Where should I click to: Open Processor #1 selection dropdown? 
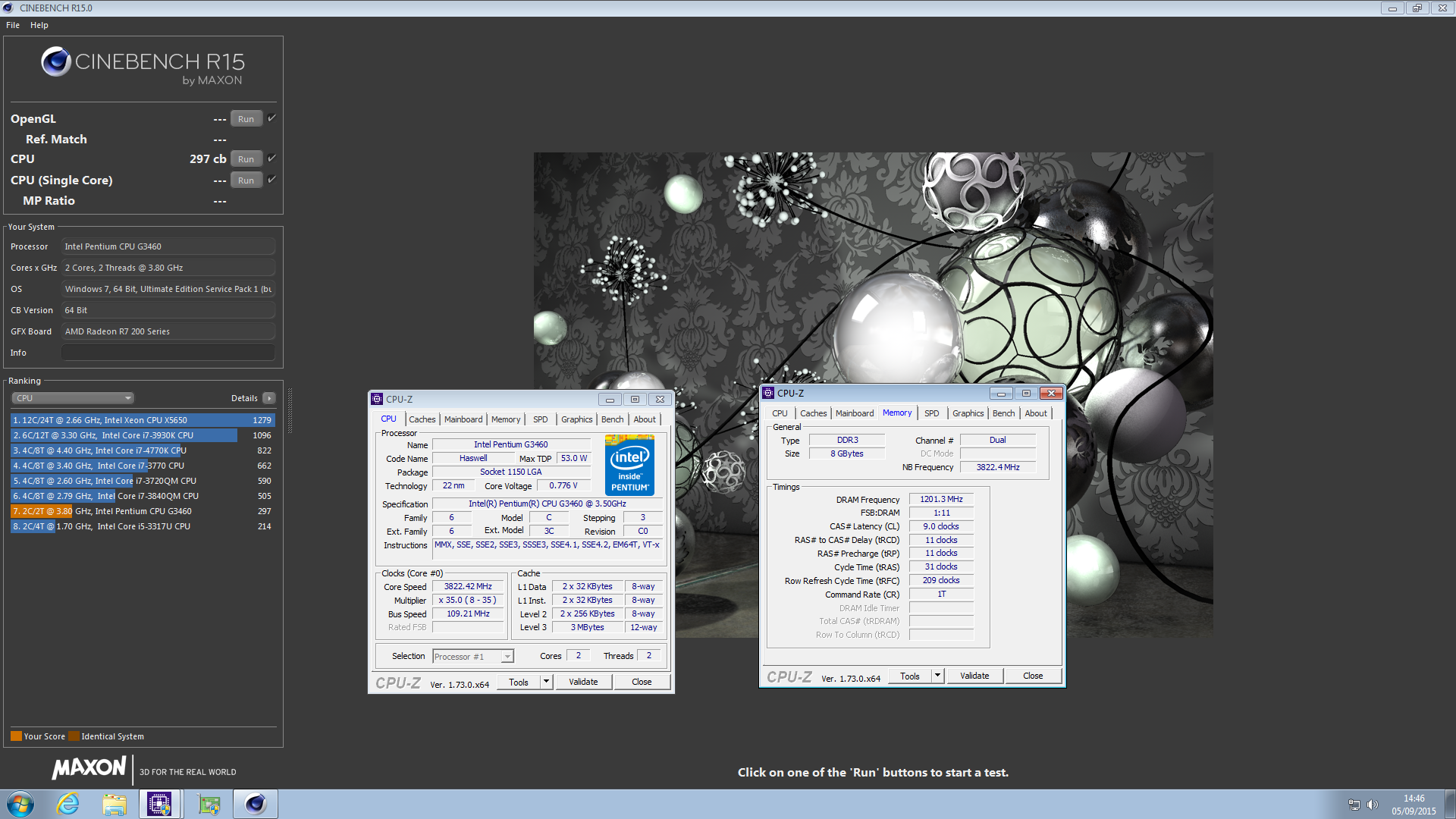(x=473, y=657)
